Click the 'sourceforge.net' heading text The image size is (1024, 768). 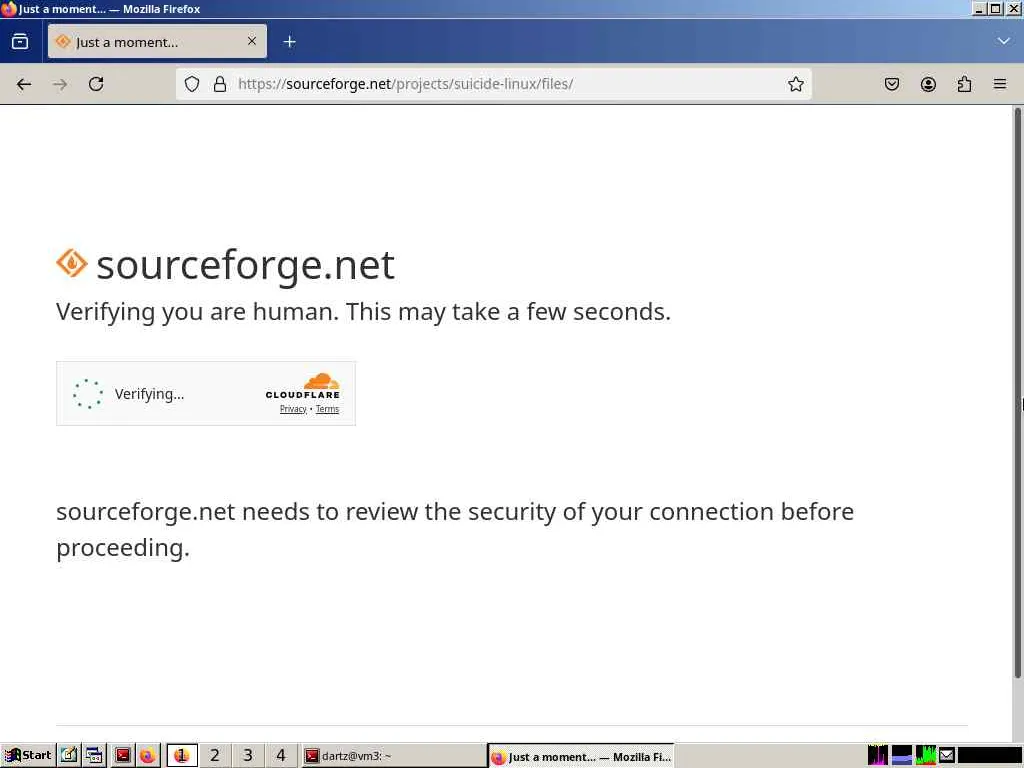click(246, 265)
